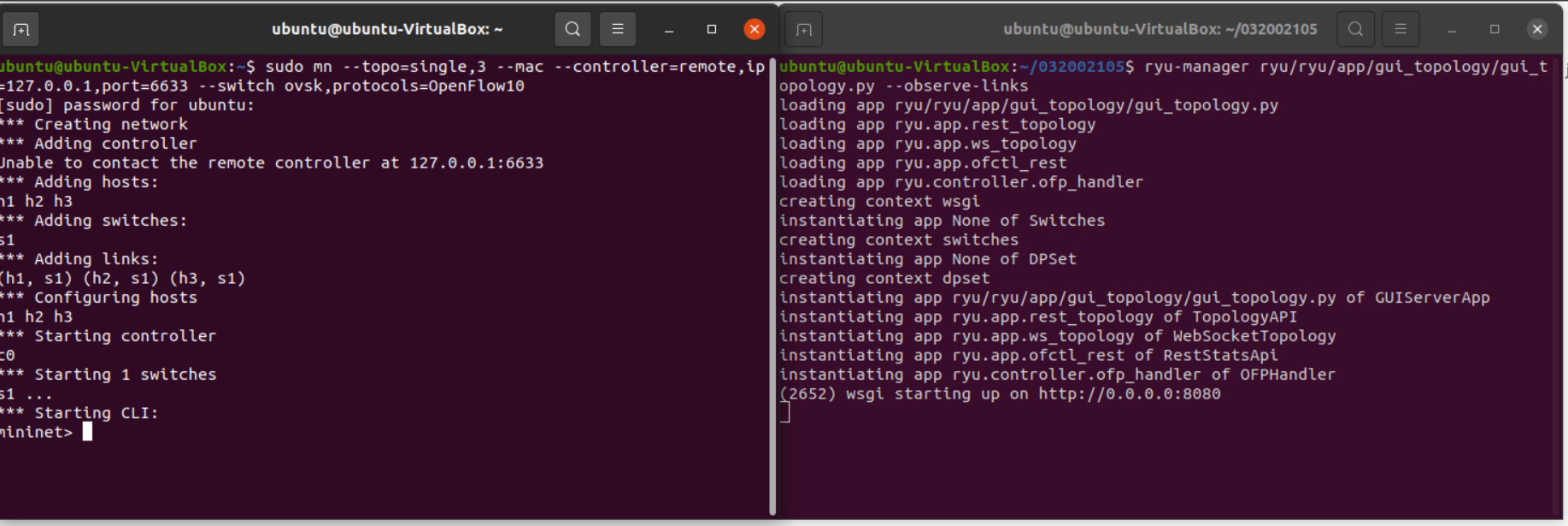Image resolution: width=1568 pixels, height=526 pixels.
Task: Close the left terminal window
Action: pyautogui.click(x=755, y=29)
